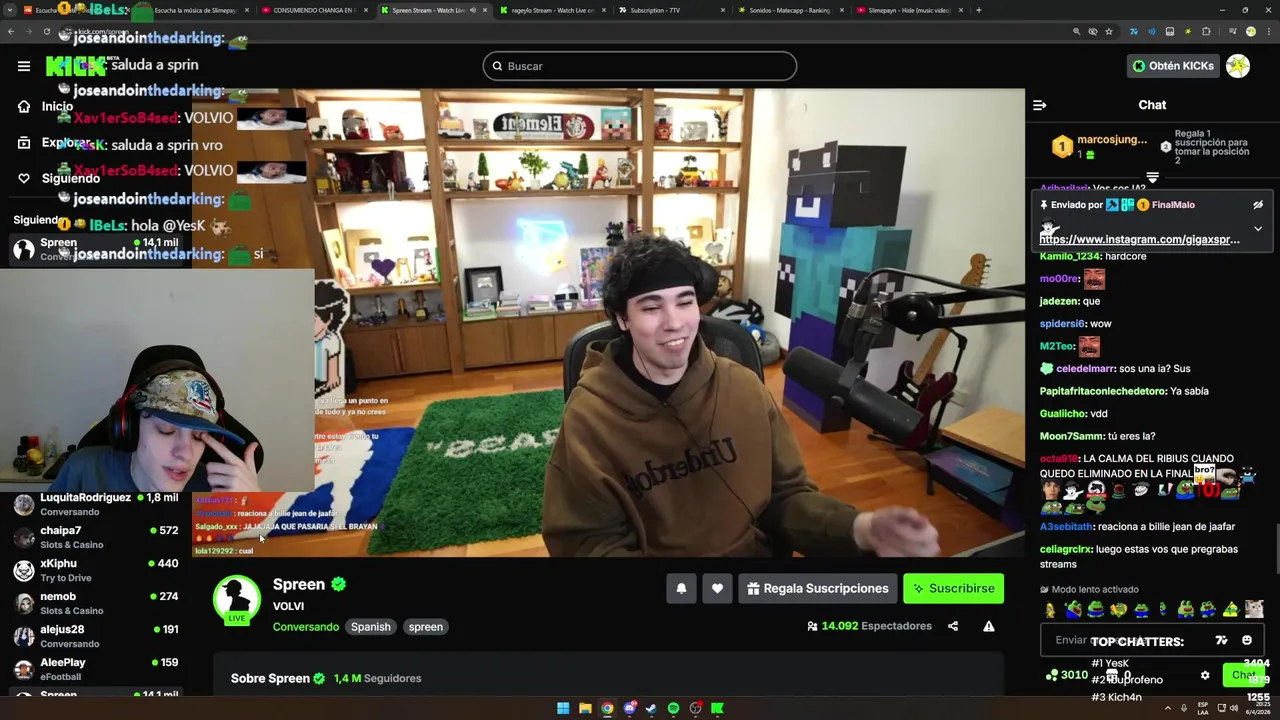
Task: Open alejus28 channel in sidebar
Action: pyautogui.click(x=96, y=636)
